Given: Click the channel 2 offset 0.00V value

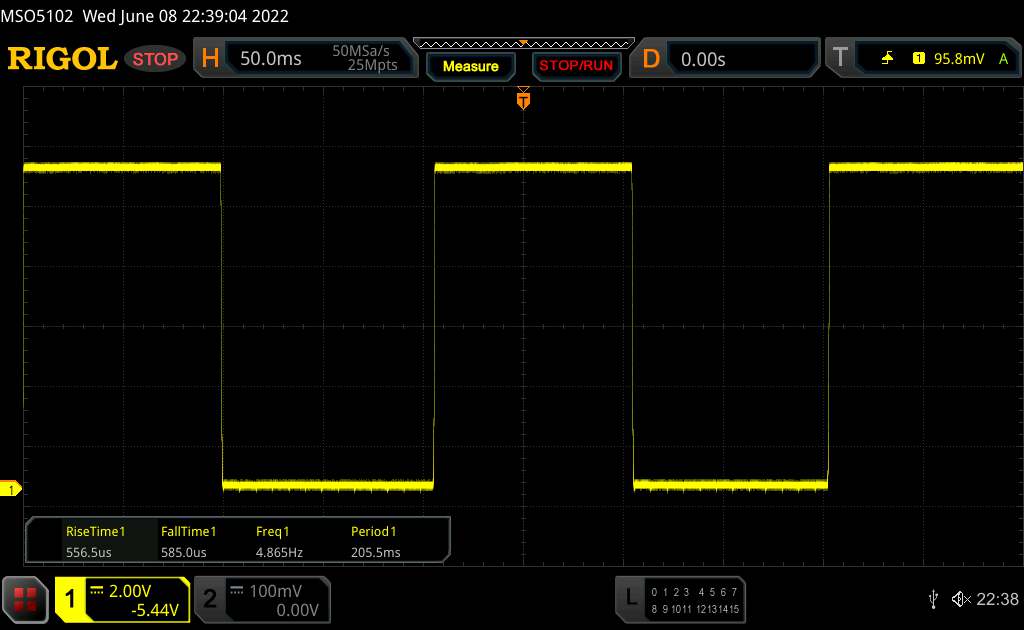Looking at the screenshot, I should [297, 610].
